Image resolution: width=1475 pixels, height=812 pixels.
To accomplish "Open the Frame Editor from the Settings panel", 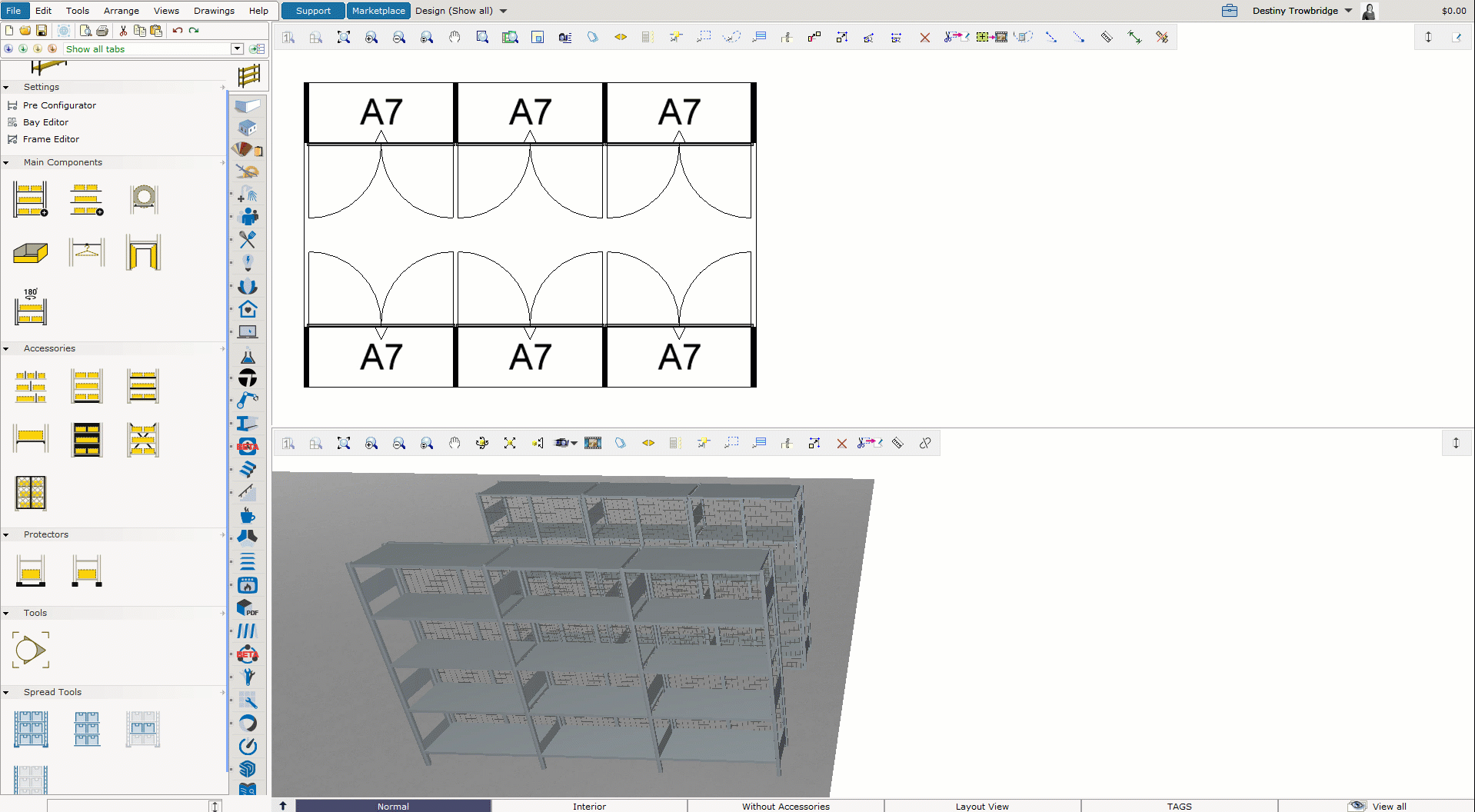I will tap(49, 139).
